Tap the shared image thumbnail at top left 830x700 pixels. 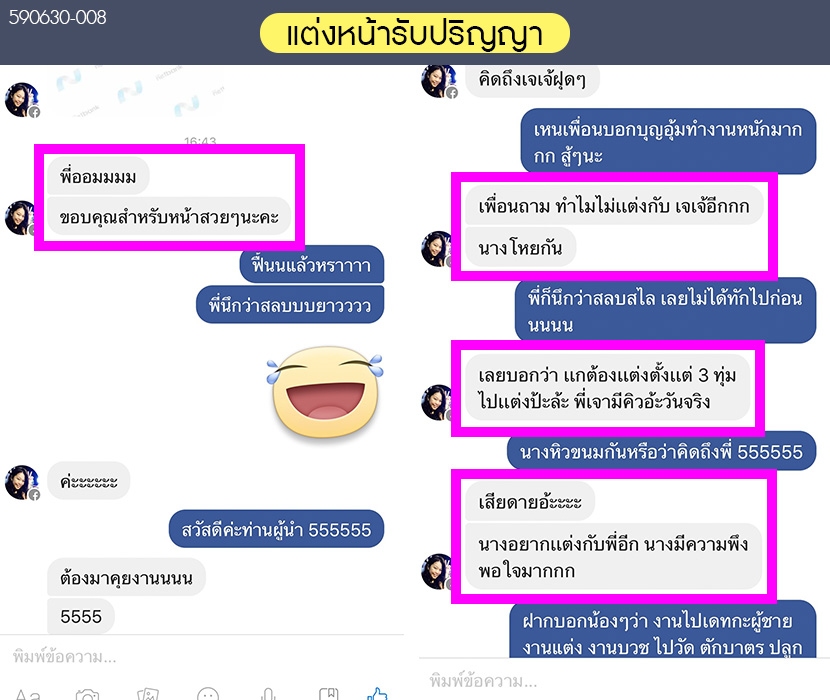139,91
